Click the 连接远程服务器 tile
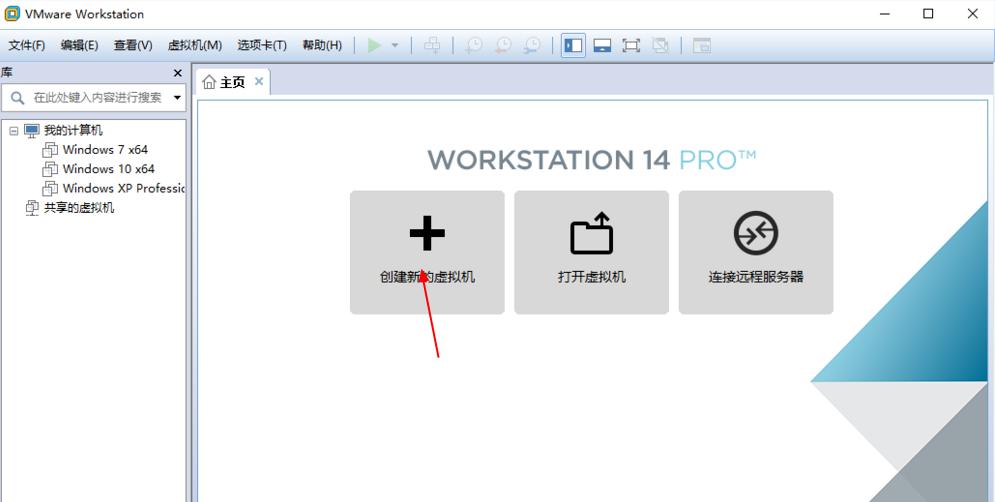This screenshot has height=502, width=995. (756, 252)
